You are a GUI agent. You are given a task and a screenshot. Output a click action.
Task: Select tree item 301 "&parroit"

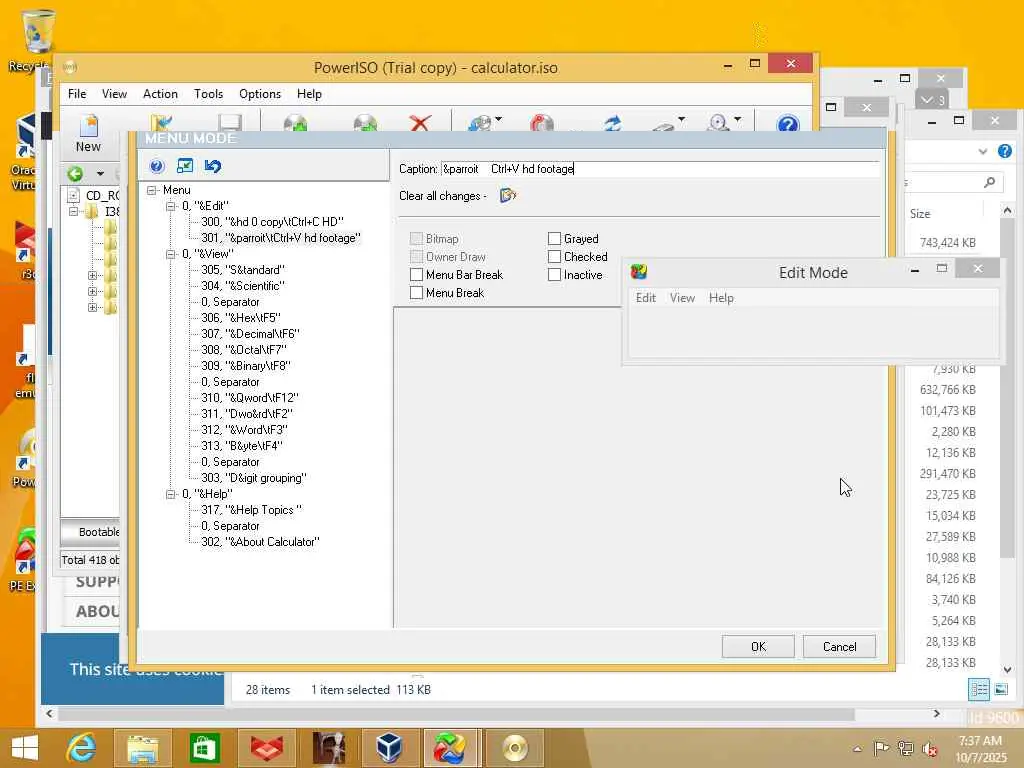[x=281, y=238]
